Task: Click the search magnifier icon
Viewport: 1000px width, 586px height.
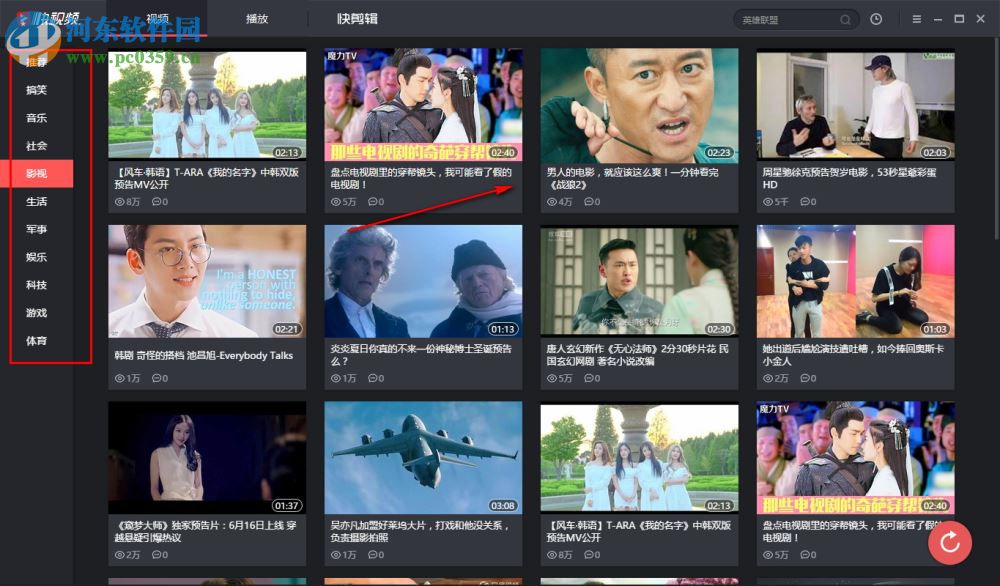Action: (845, 19)
